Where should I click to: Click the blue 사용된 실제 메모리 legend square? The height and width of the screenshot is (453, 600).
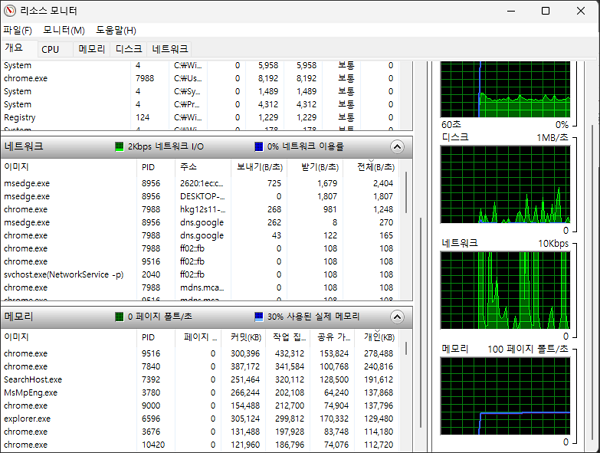point(259,317)
